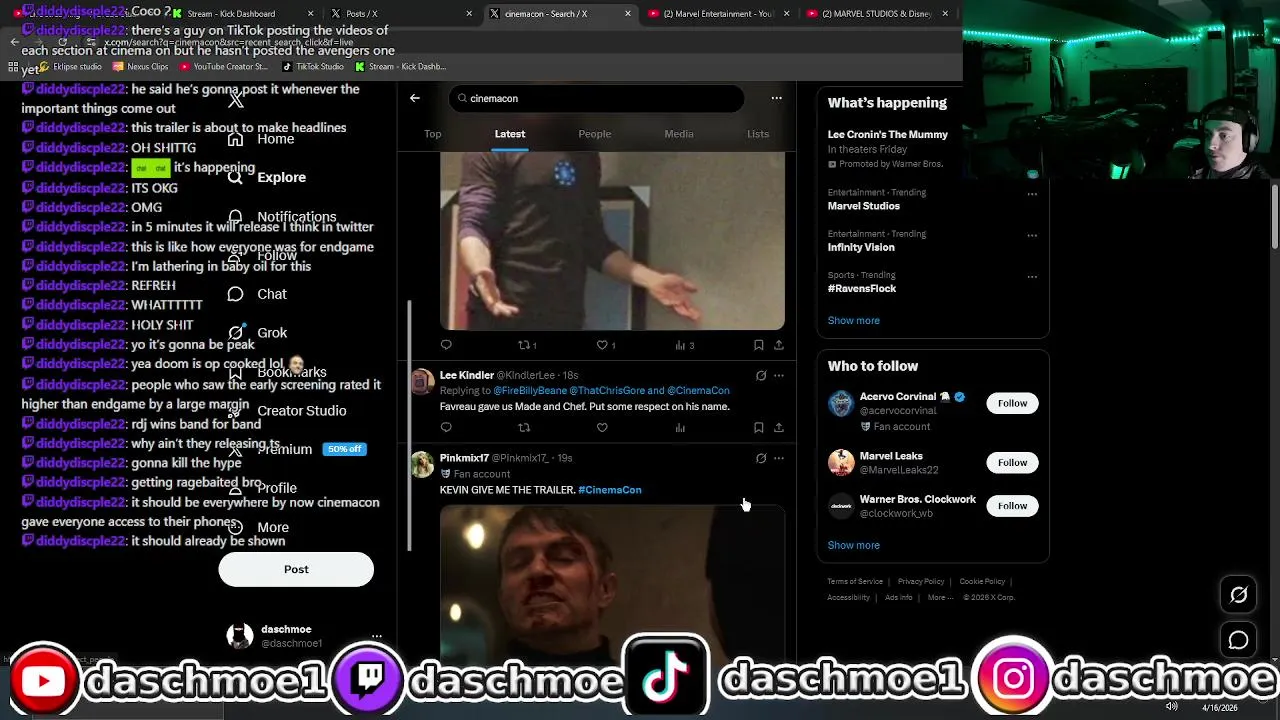View analytics for Lee Kindler's post

680,428
